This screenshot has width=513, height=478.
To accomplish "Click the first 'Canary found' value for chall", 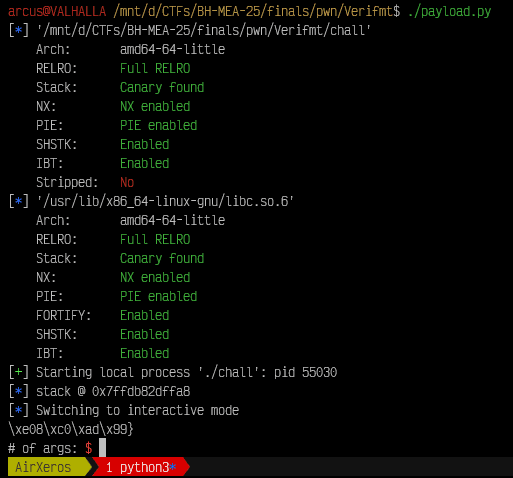I will [x=162, y=88].
